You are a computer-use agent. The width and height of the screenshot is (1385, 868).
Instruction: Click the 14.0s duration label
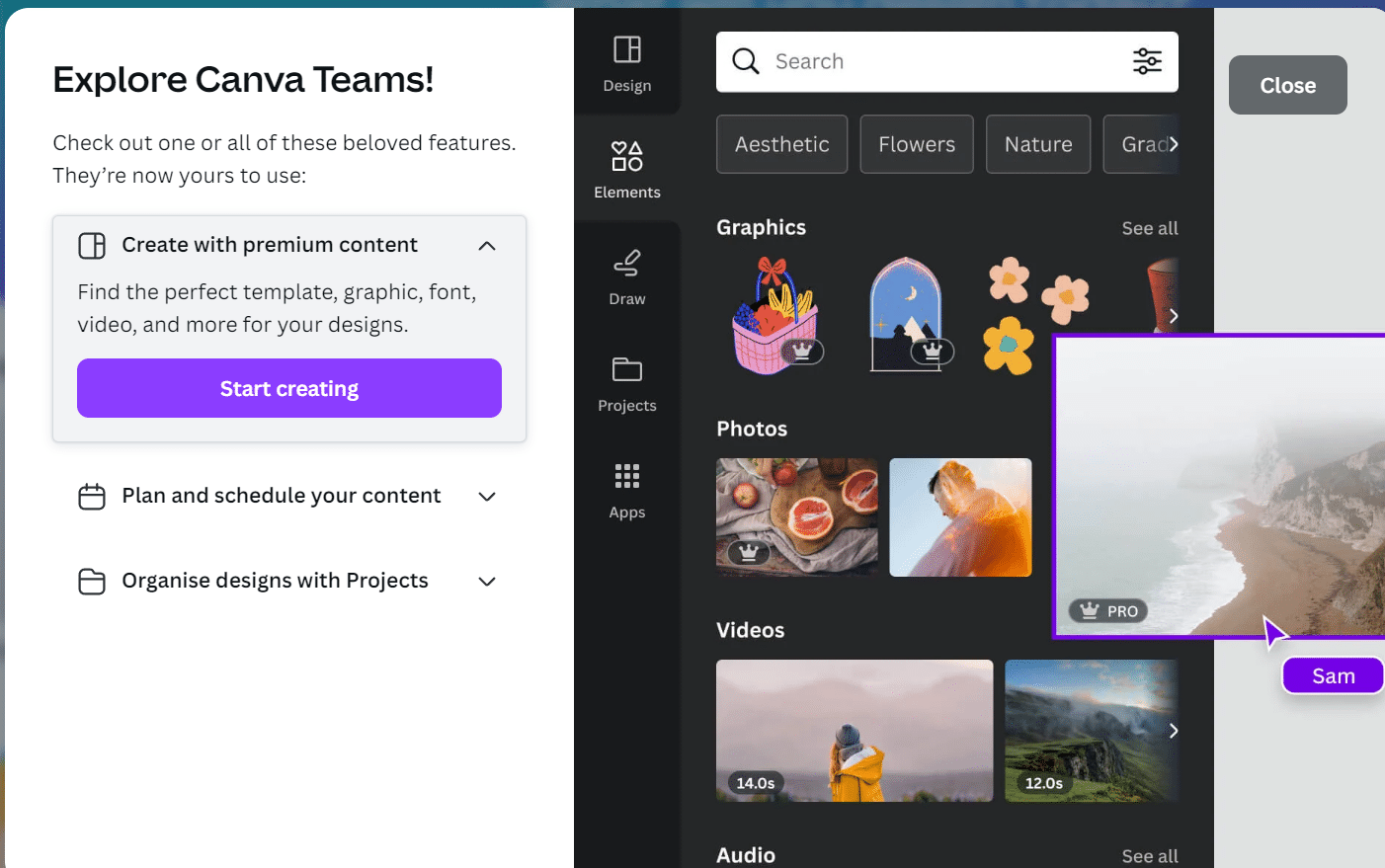756,783
